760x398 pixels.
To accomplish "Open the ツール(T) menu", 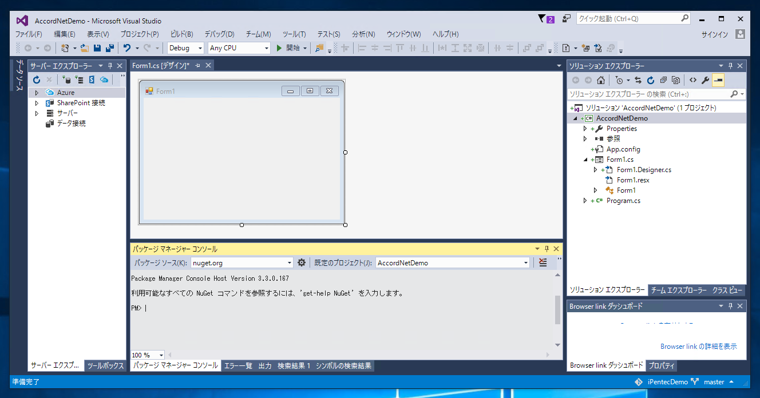I will (294, 34).
